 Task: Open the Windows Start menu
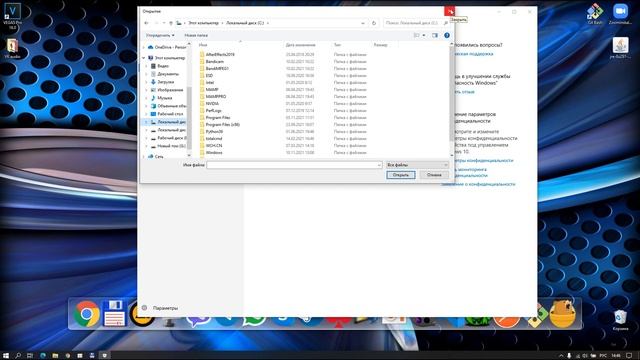tap(6, 356)
